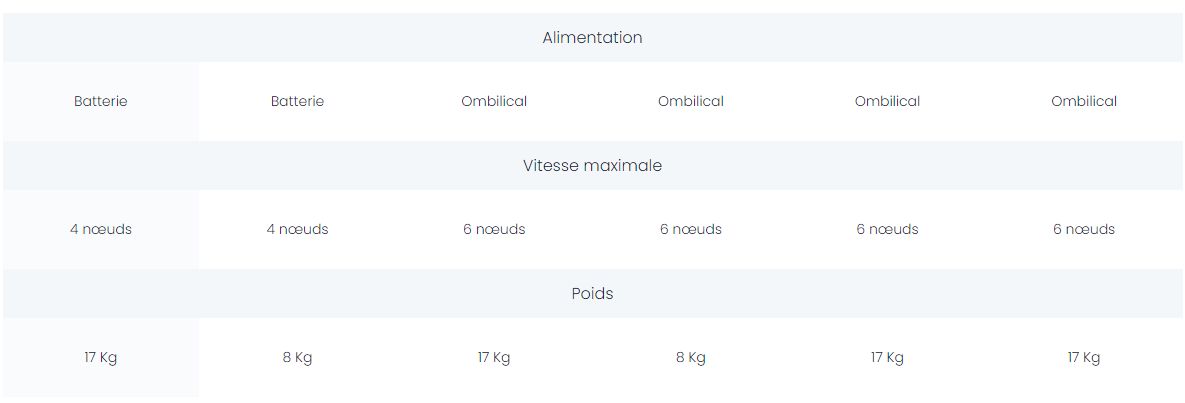Screen dimensions: 1185x403
Task: Select Batterie cell in the second column
Action: point(297,101)
